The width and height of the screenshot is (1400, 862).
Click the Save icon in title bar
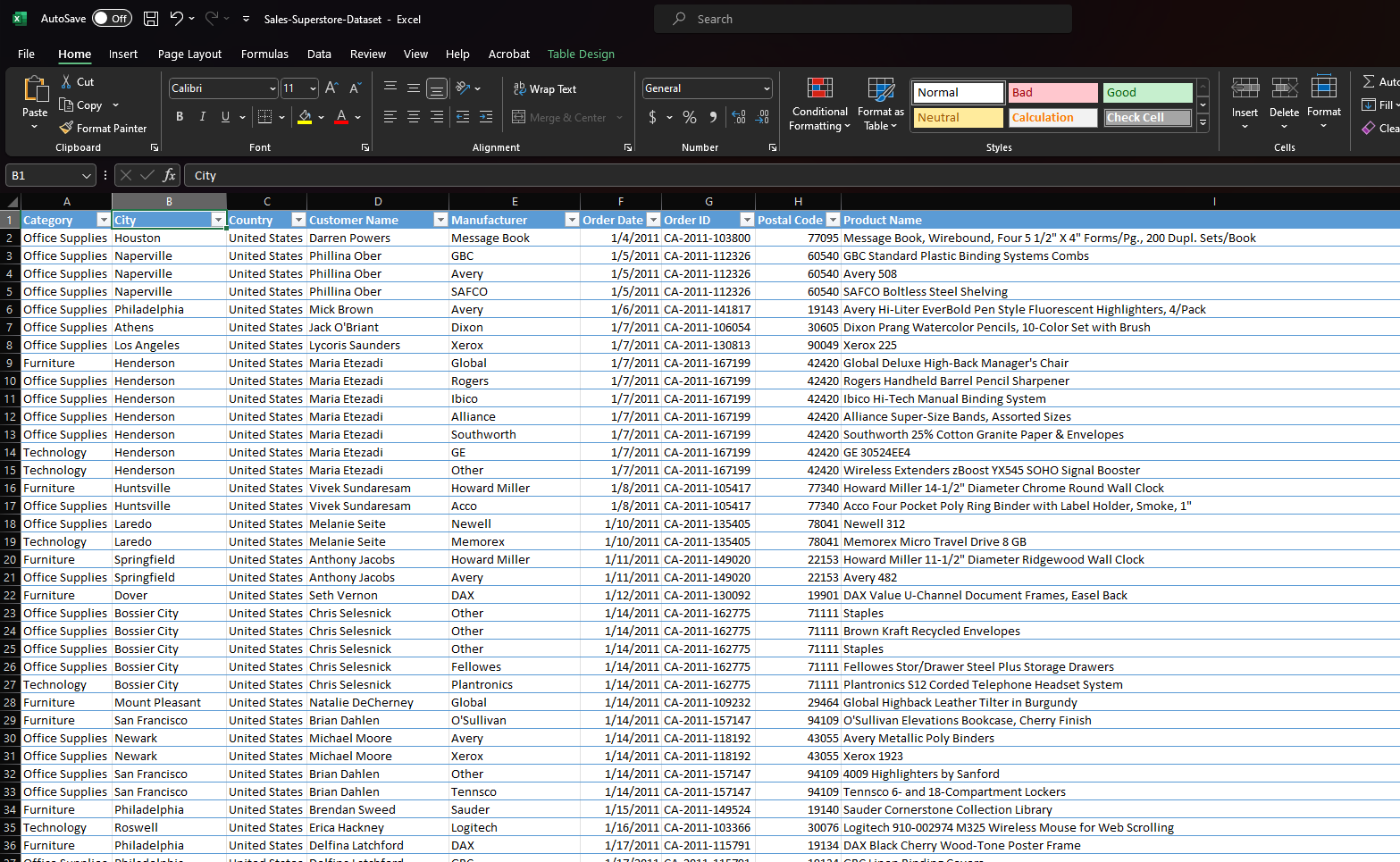pos(151,19)
